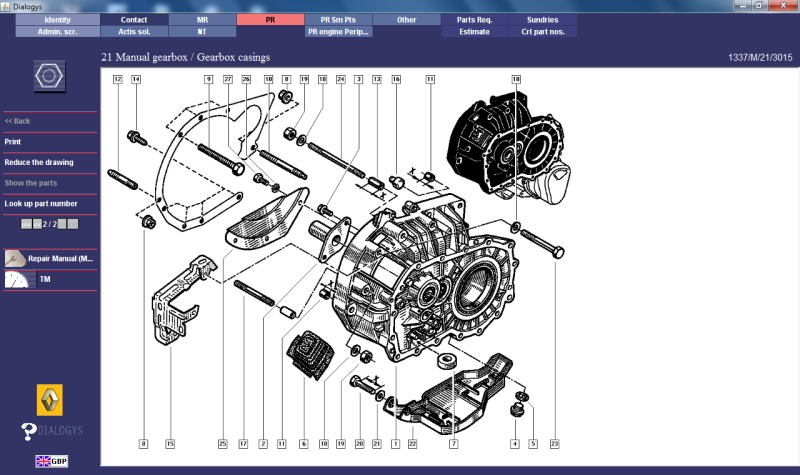
Task: Go back using the << Back link
Action: point(17,121)
